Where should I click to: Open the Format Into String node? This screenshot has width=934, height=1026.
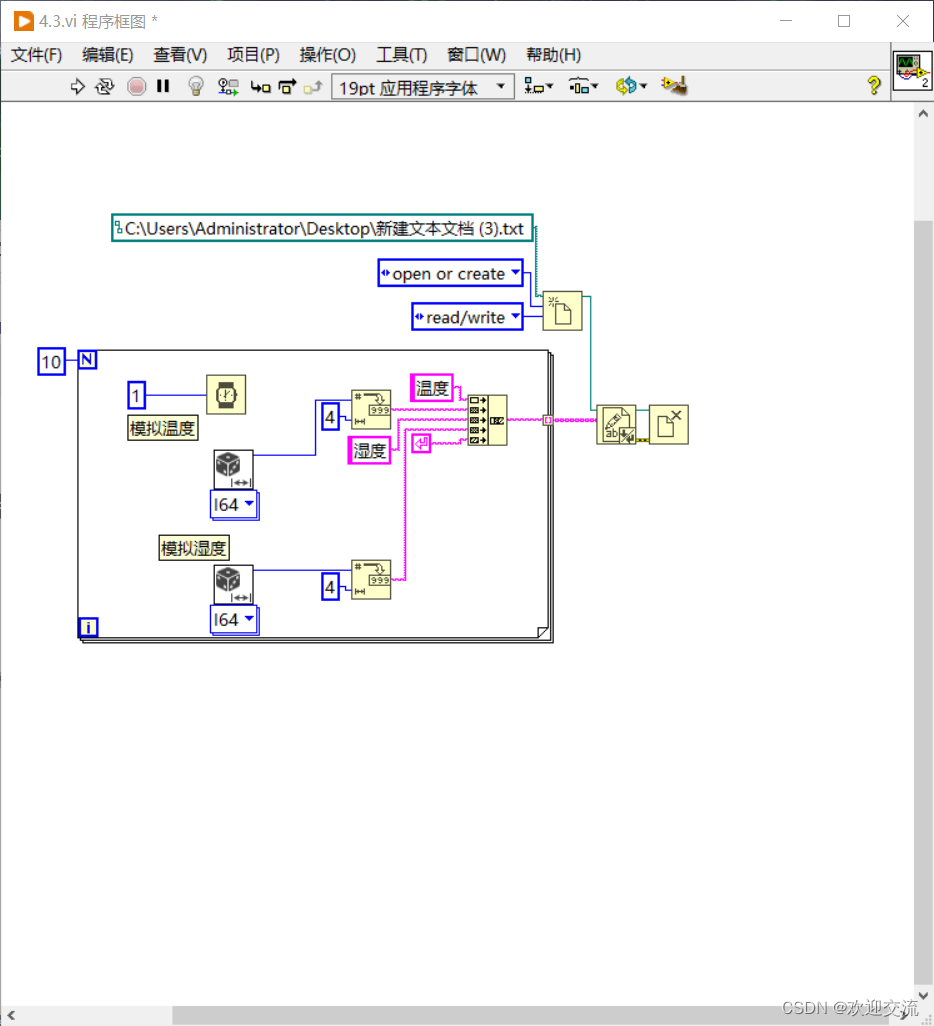coord(487,420)
